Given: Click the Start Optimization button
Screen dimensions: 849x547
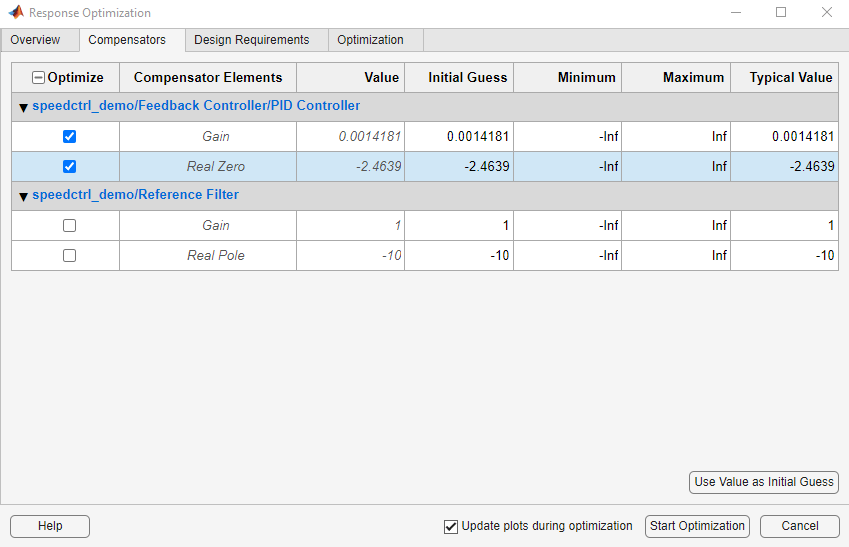Looking at the screenshot, I should click(x=697, y=526).
